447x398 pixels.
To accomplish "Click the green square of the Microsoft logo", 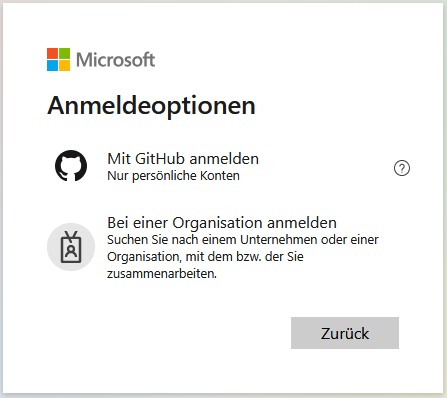I will (65, 53).
